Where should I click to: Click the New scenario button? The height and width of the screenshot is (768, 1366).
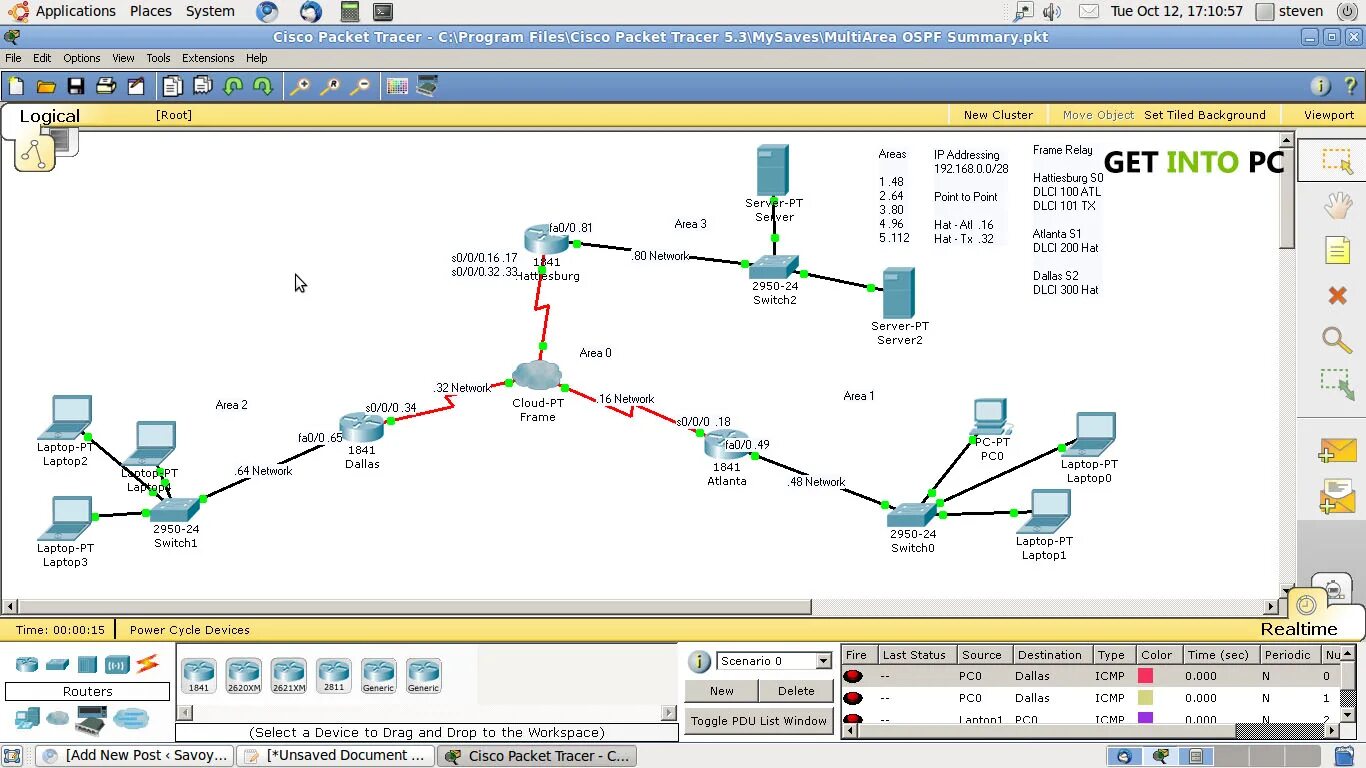[721, 691]
